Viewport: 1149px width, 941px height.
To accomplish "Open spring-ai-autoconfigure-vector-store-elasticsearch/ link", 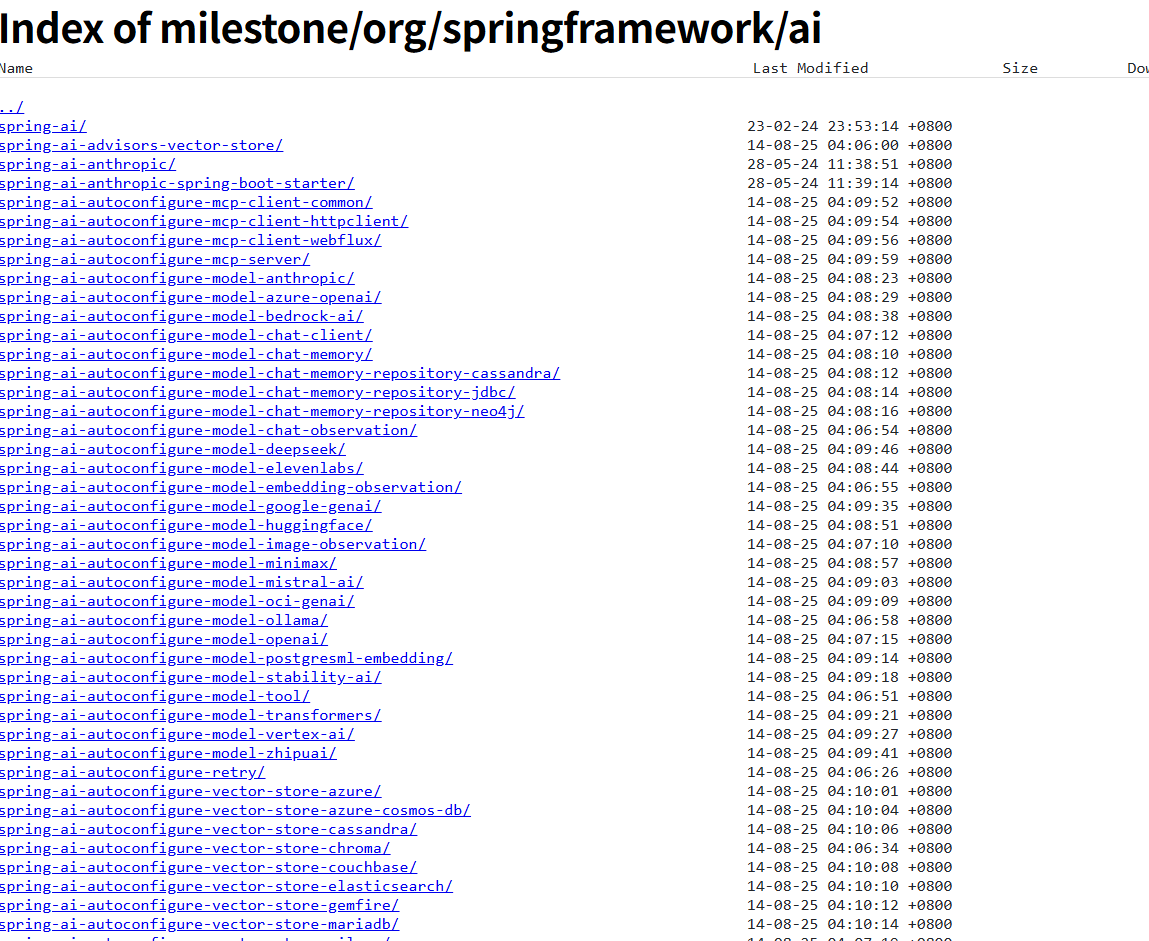I will point(226,888).
